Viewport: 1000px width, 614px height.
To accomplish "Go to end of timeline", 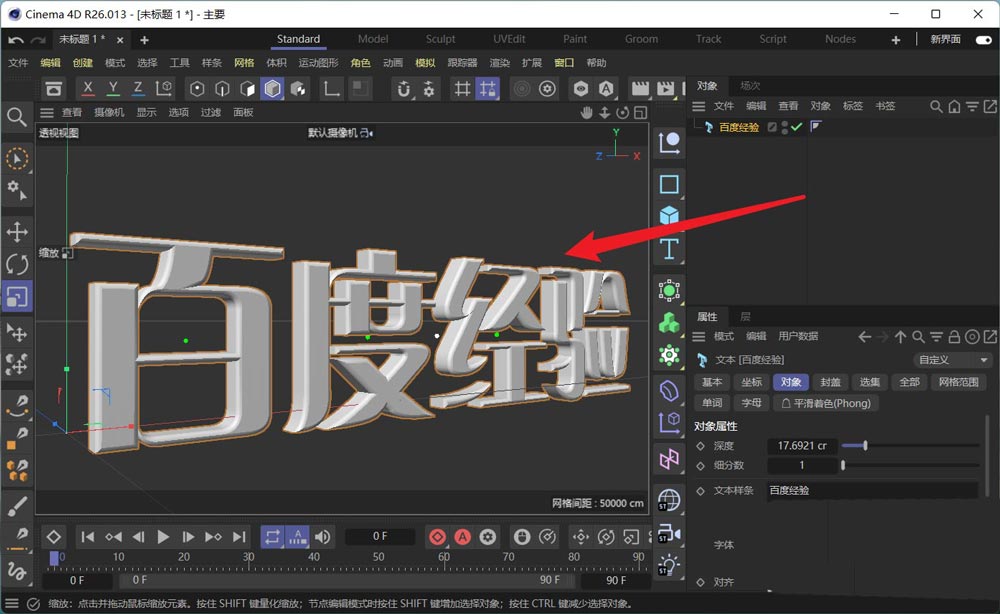I will (239, 537).
